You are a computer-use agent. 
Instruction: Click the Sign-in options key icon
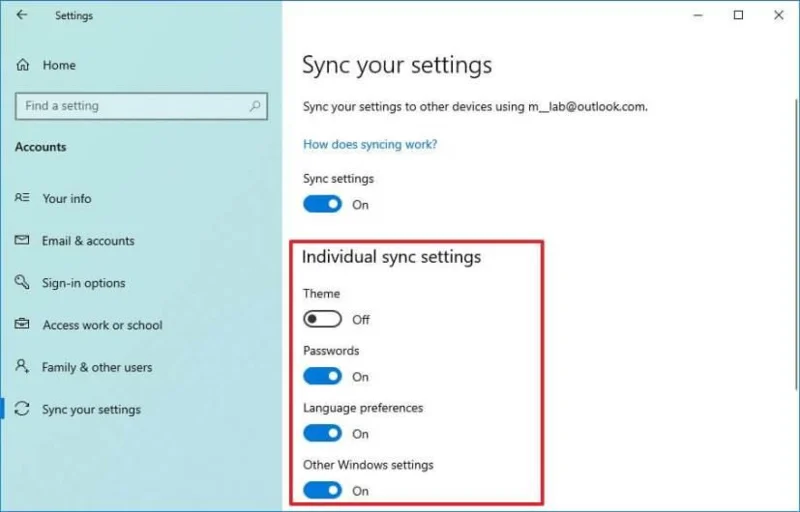[22, 281]
